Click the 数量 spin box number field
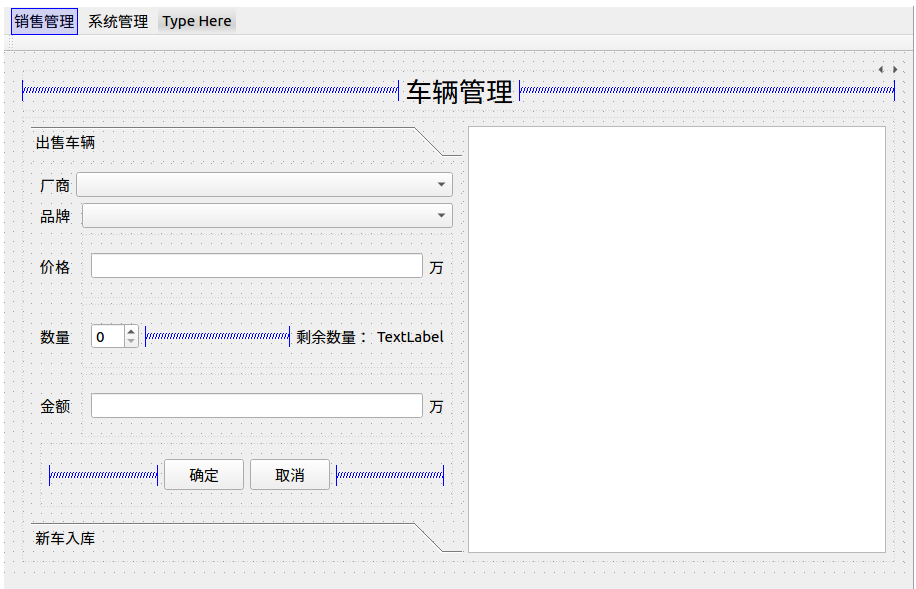Image resolution: width=916 pixels, height=589 pixels. 107,337
